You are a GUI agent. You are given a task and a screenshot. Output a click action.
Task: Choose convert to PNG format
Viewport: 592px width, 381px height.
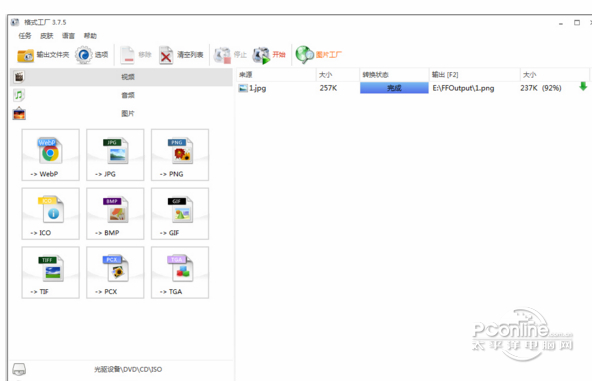tap(180, 155)
